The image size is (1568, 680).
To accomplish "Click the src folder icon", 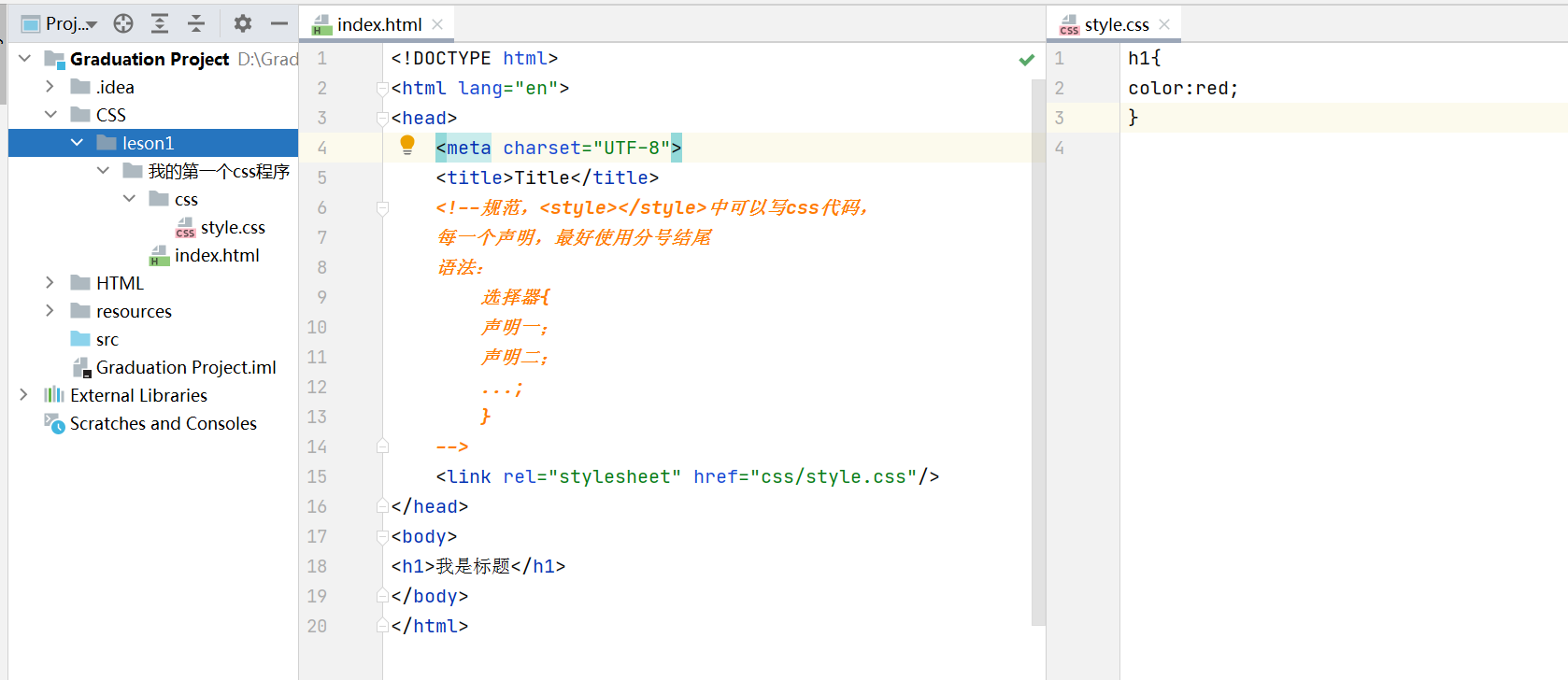I will (x=80, y=338).
